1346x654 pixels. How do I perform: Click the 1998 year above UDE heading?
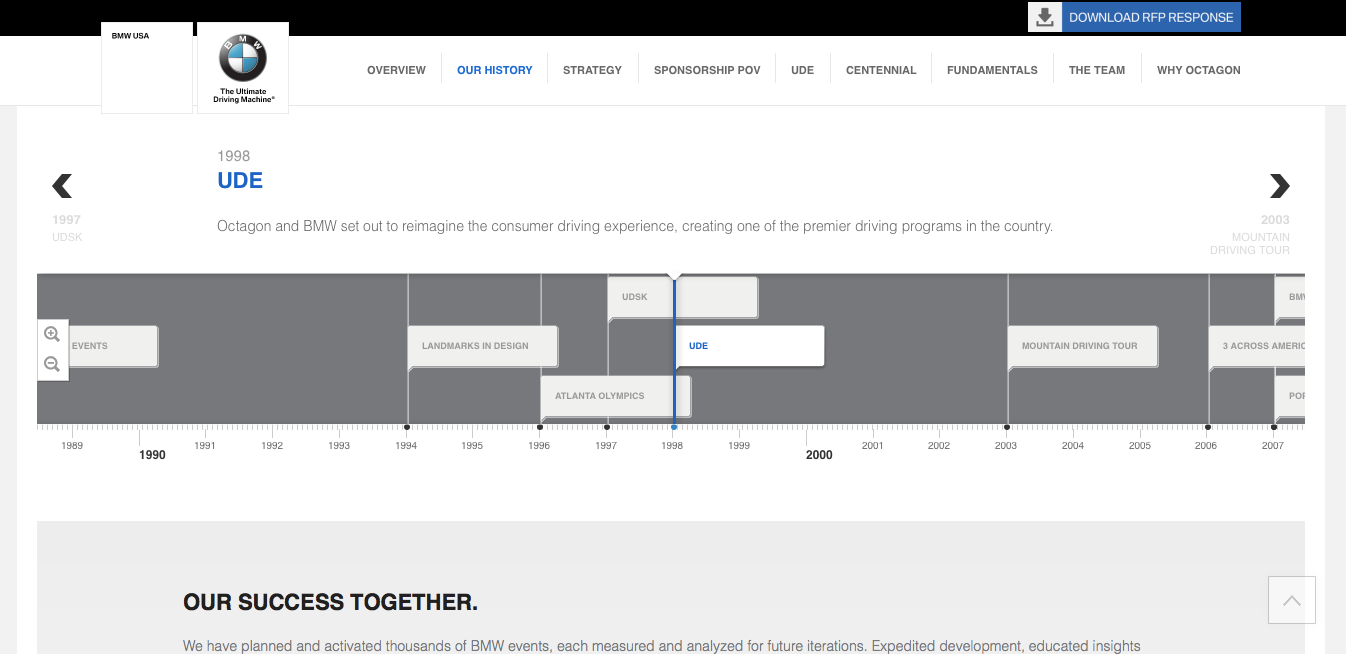234,156
